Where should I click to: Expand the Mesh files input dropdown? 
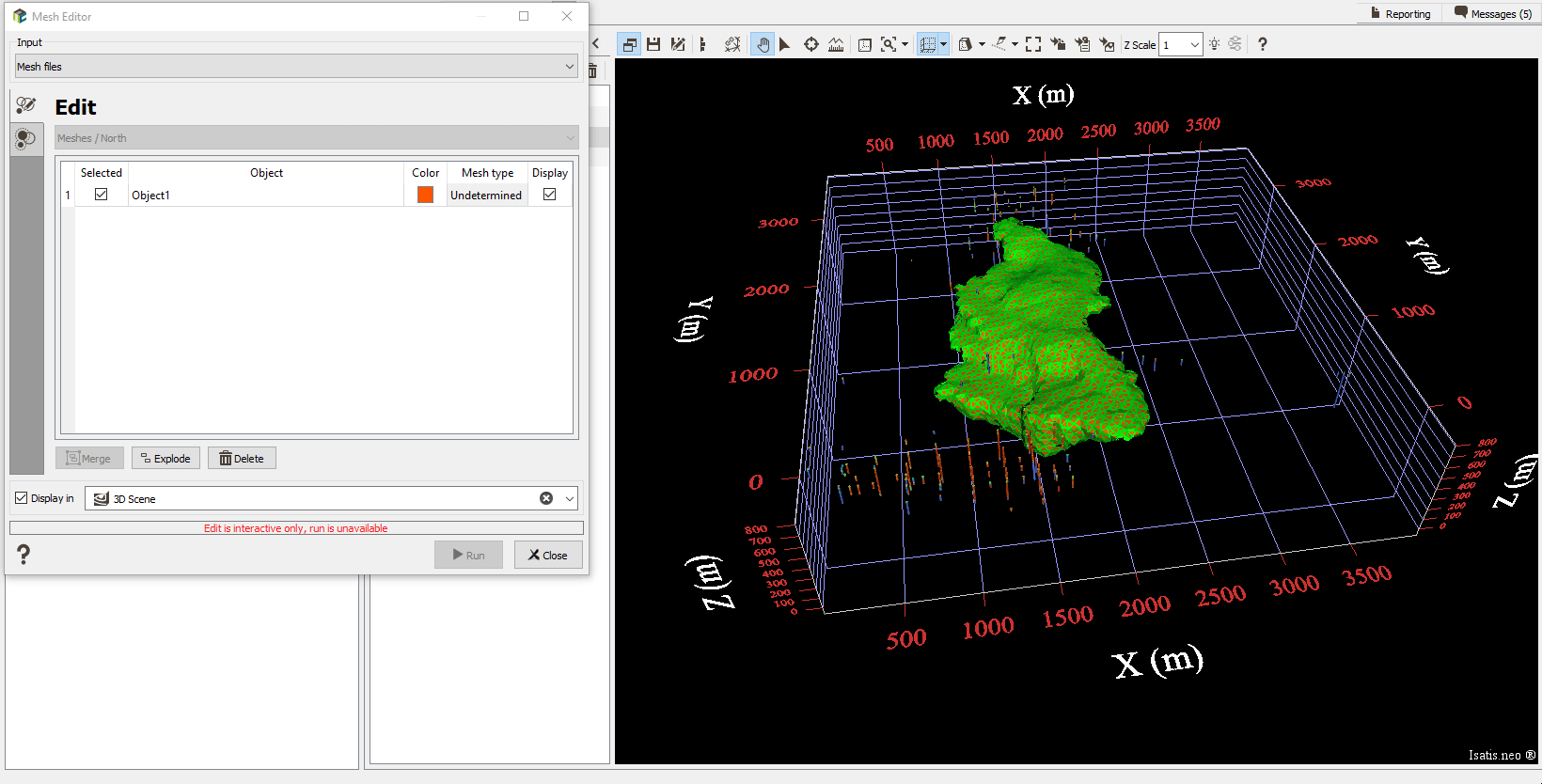(x=569, y=67)
